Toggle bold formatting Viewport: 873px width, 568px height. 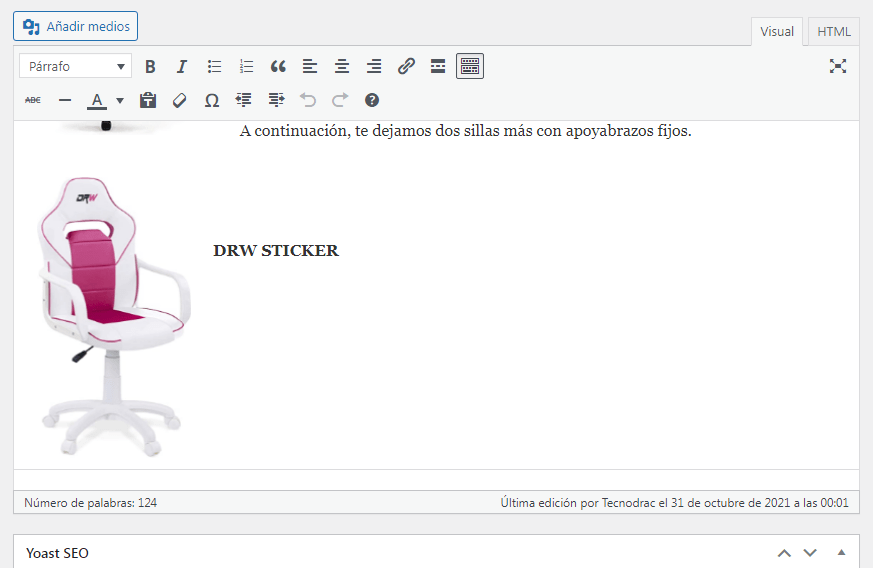[150, 66]
